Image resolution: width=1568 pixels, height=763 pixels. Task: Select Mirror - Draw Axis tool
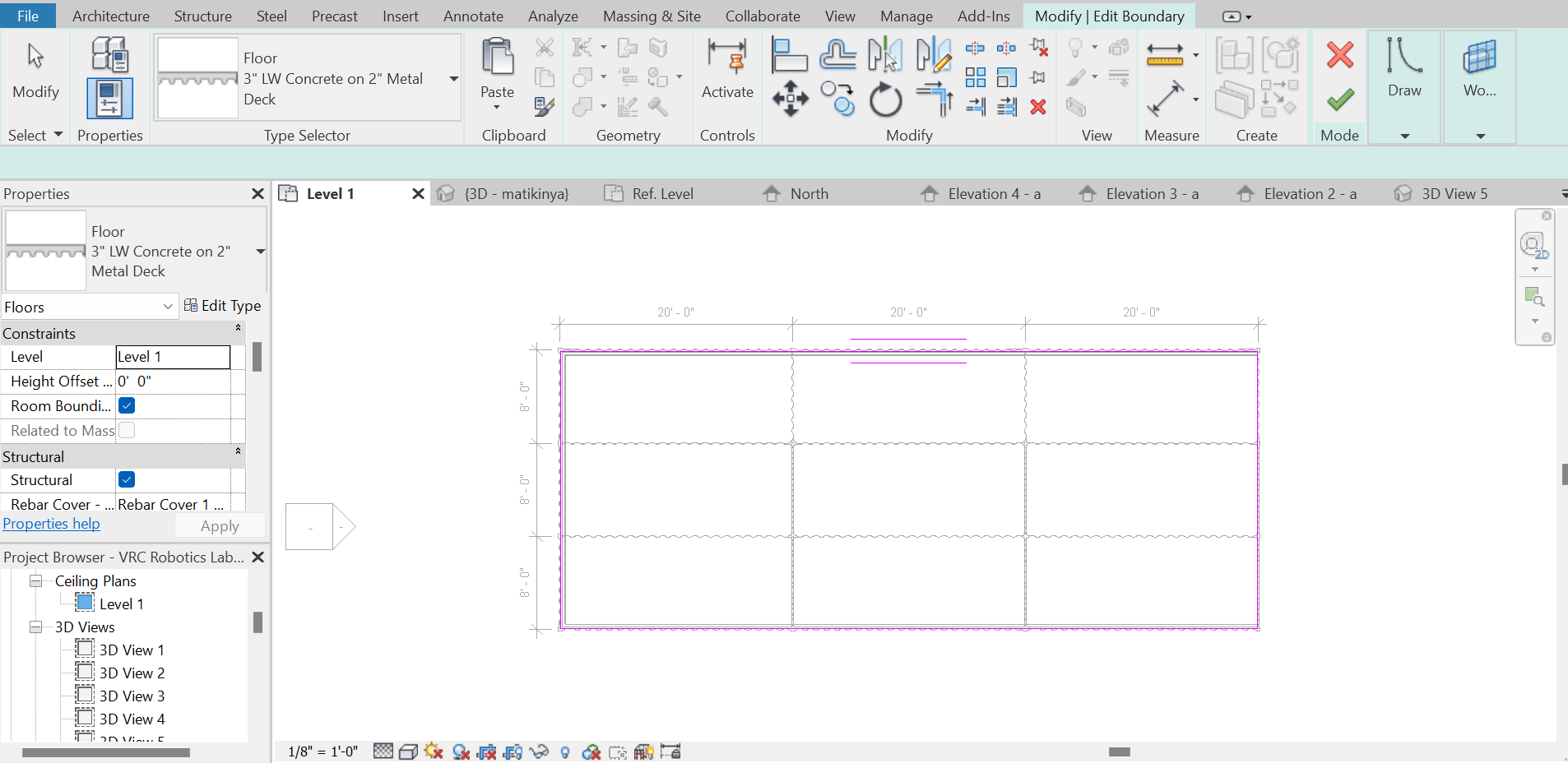tap(934, 55)
